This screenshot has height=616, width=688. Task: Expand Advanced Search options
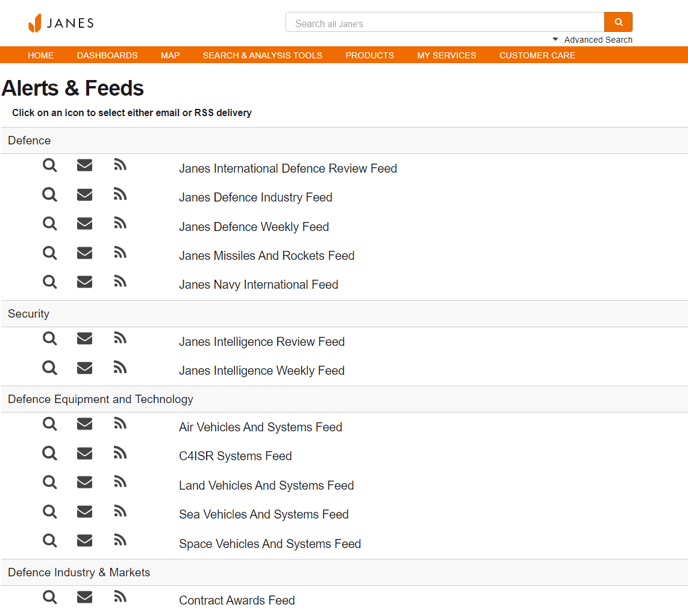pos(593,40)
